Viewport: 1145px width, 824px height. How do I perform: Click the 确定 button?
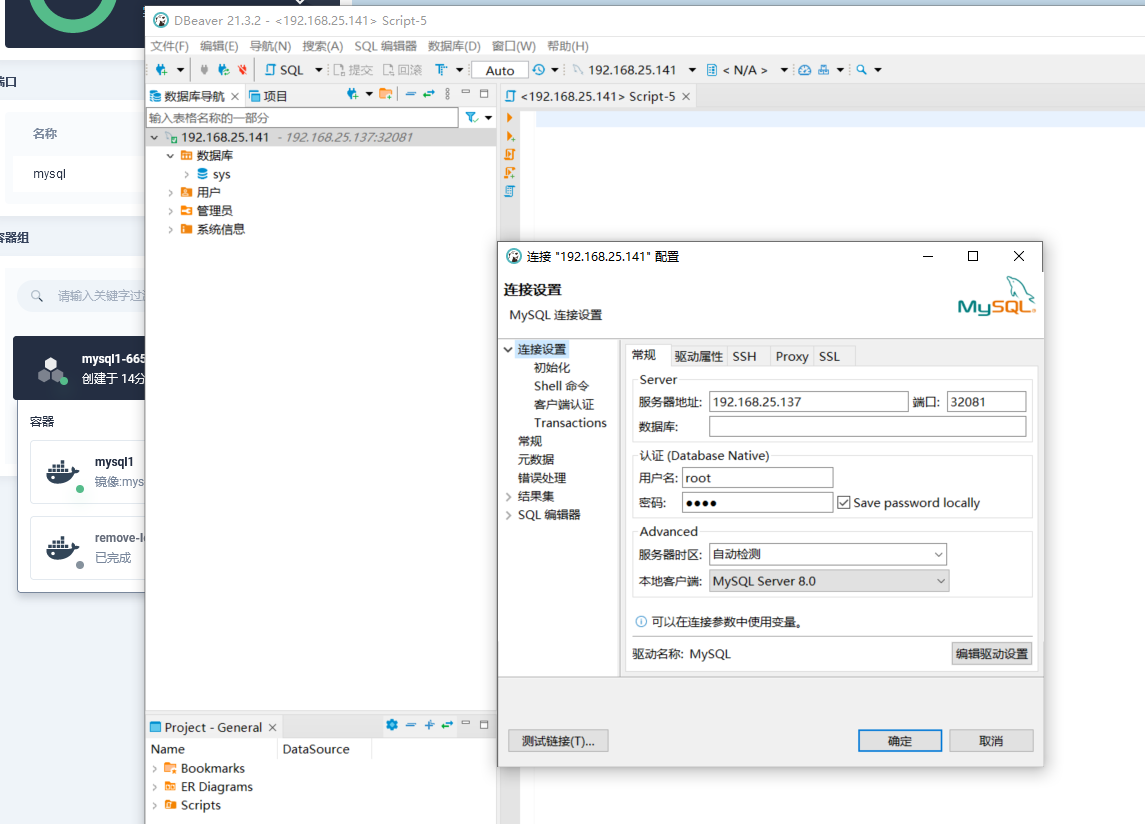click(x=900, y=741)
